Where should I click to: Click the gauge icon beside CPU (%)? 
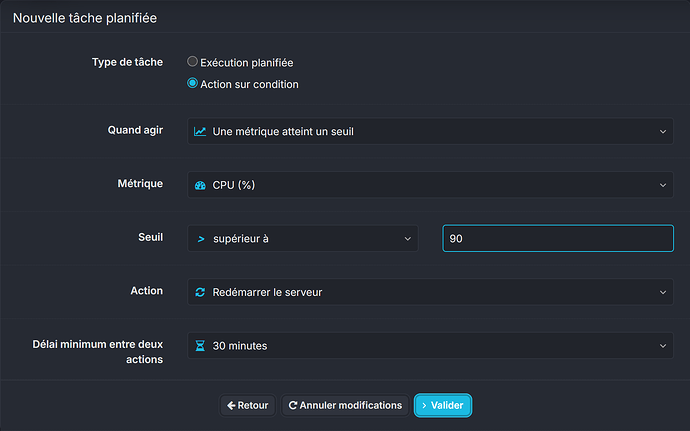200,185
